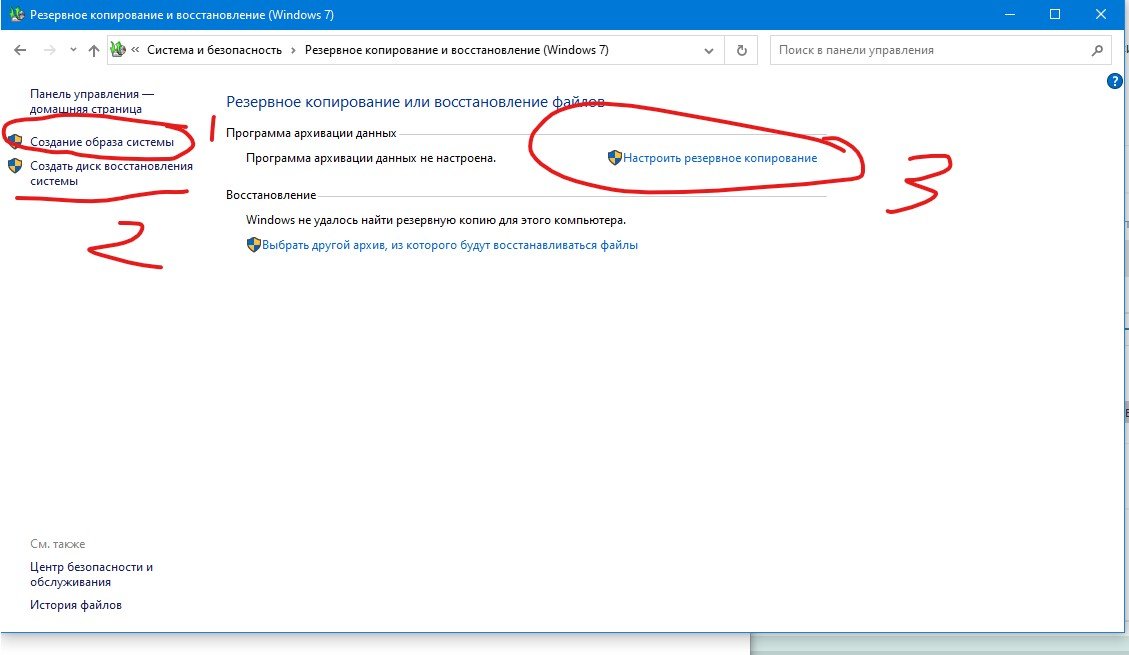Click the 'Восстановление' section label
1129x655 pixels.
tap(271, 195)
